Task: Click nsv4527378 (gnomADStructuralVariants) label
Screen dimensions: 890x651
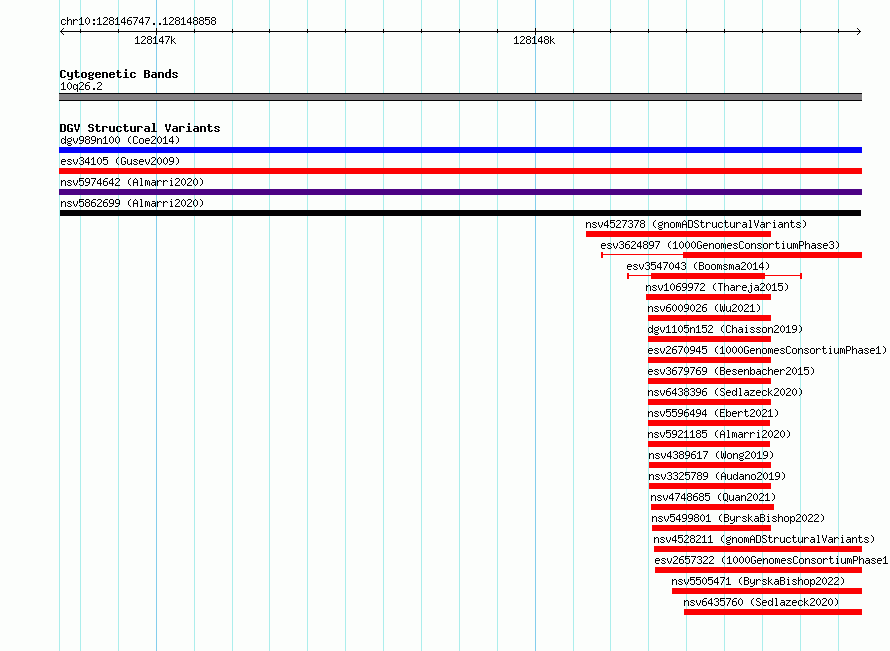Action: click(696, 224)
